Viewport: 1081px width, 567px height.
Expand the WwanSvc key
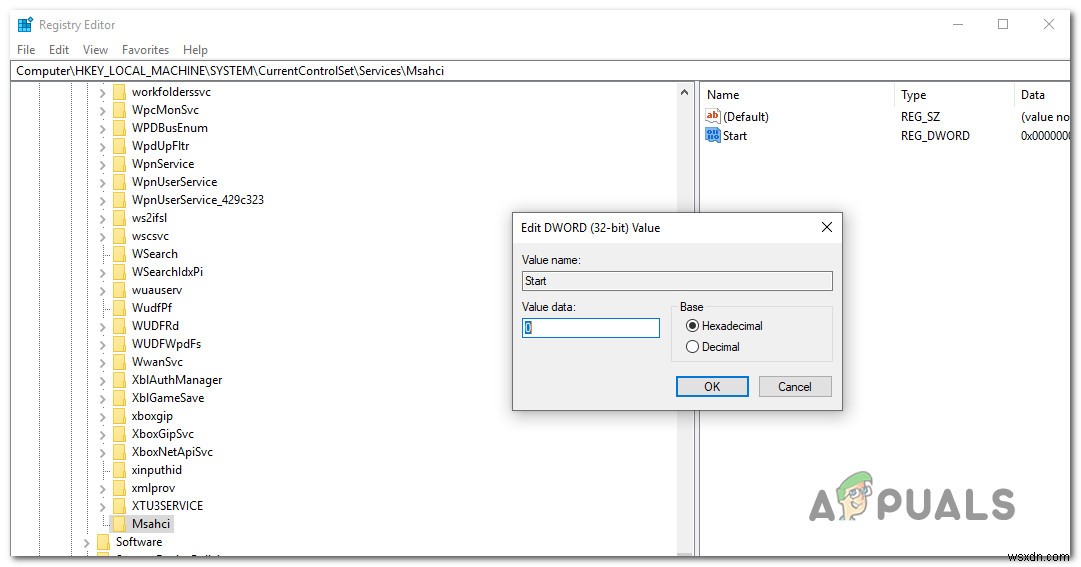102,362
